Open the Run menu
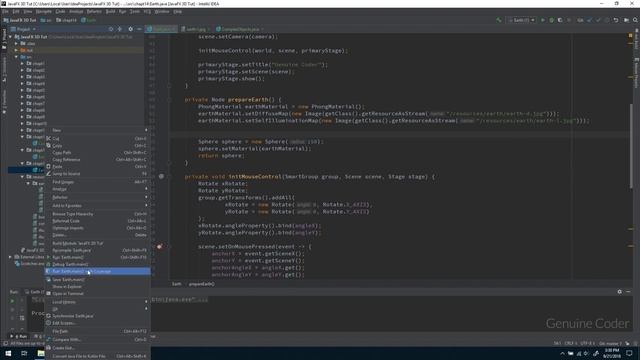The width and height of the screenshot is (640, 360). pyautogui.click(x=122, y=11)
